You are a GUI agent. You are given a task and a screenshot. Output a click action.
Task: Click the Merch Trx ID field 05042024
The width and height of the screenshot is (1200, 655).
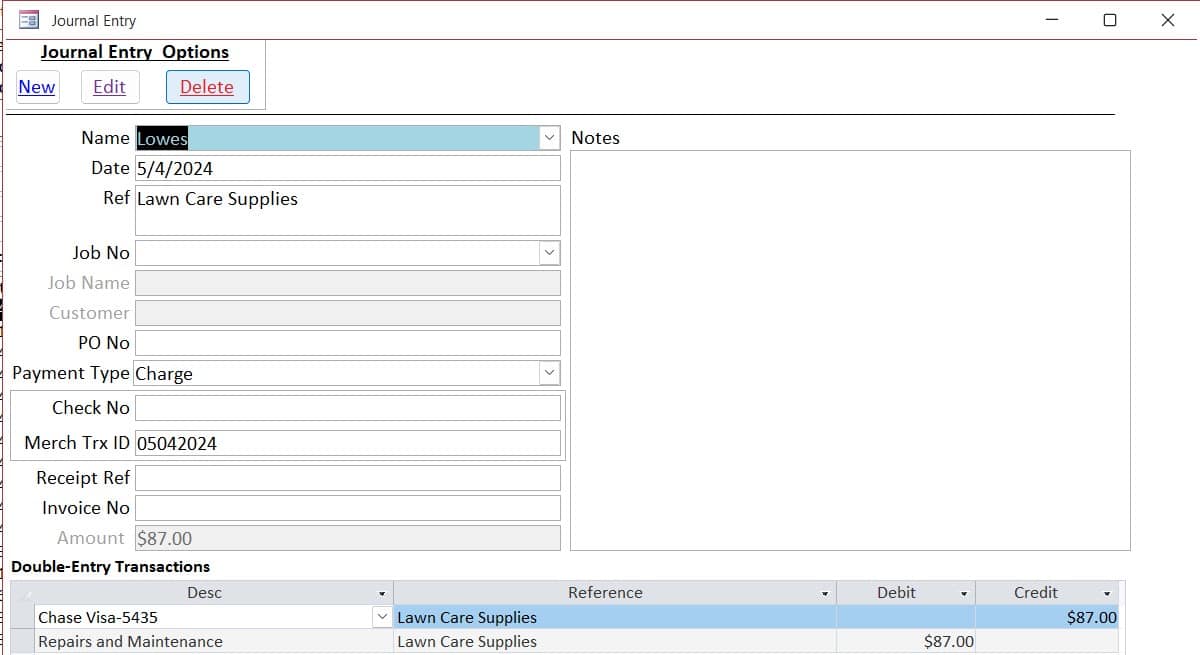coord(348,443)
